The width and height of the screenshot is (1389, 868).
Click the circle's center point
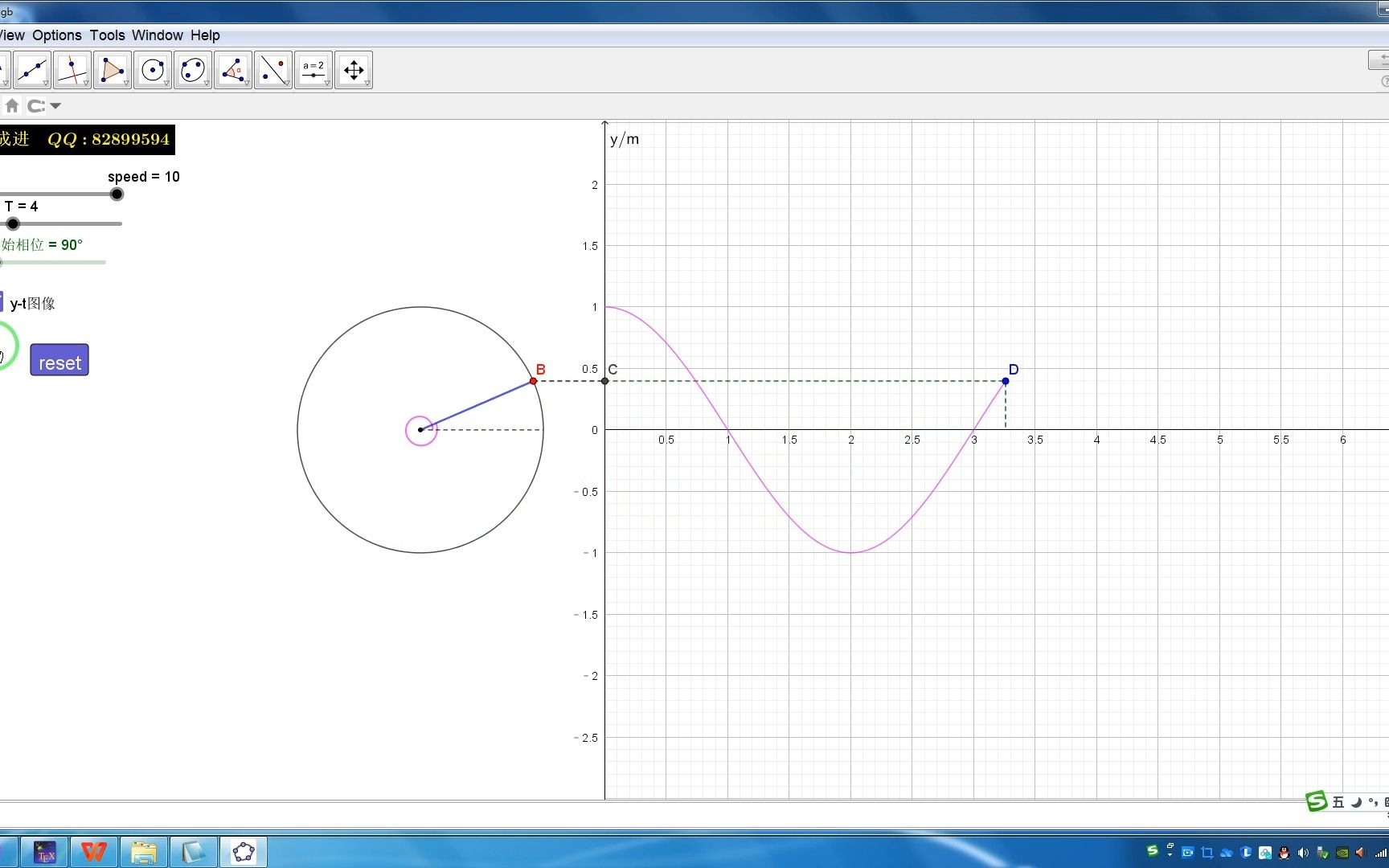click(x=420, y=430)
